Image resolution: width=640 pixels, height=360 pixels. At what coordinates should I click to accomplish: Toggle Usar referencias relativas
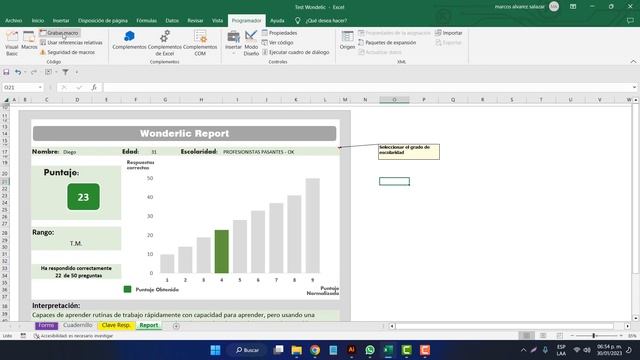(x=71, y=42)
